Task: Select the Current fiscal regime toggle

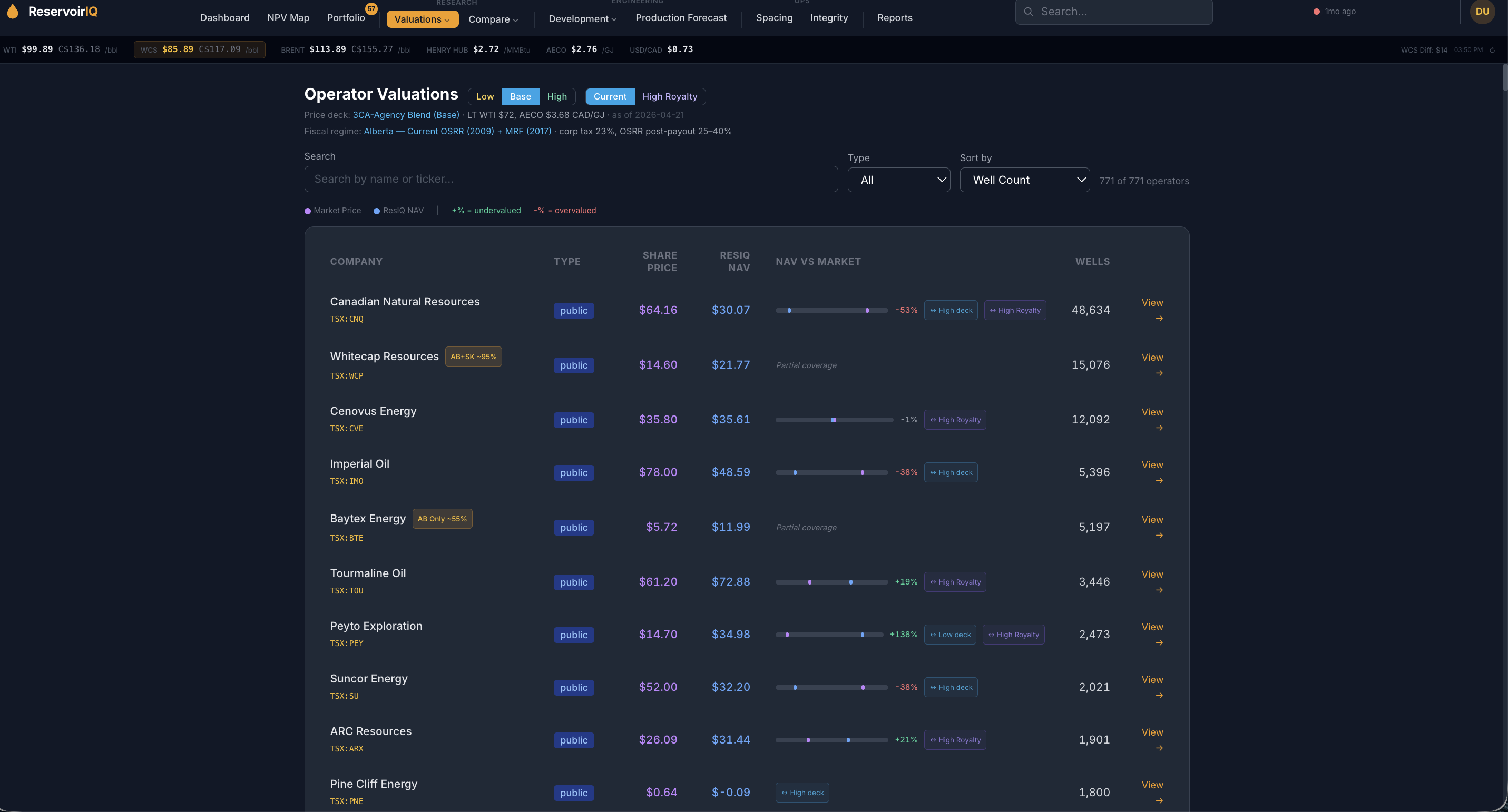Action: tap(610, 96)
